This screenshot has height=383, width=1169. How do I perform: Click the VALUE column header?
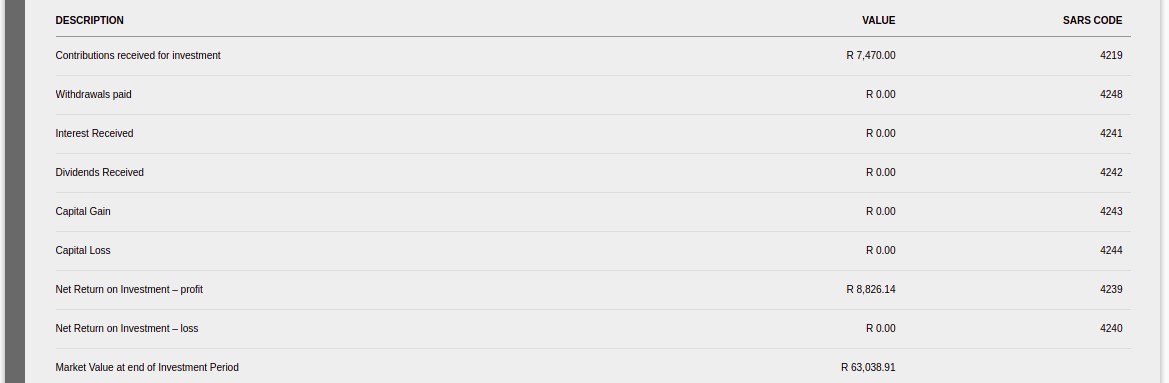coord(878,21)
